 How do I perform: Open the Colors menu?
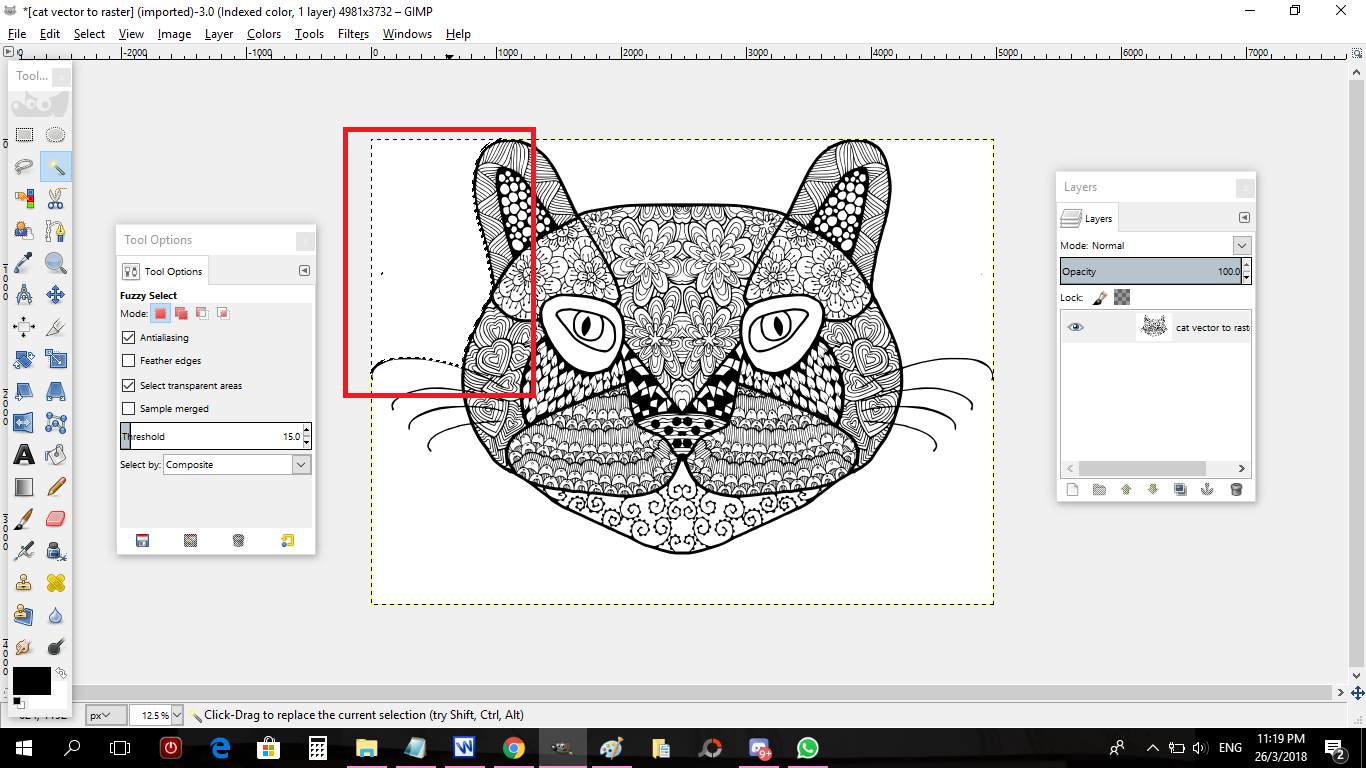tap(264, 34)
